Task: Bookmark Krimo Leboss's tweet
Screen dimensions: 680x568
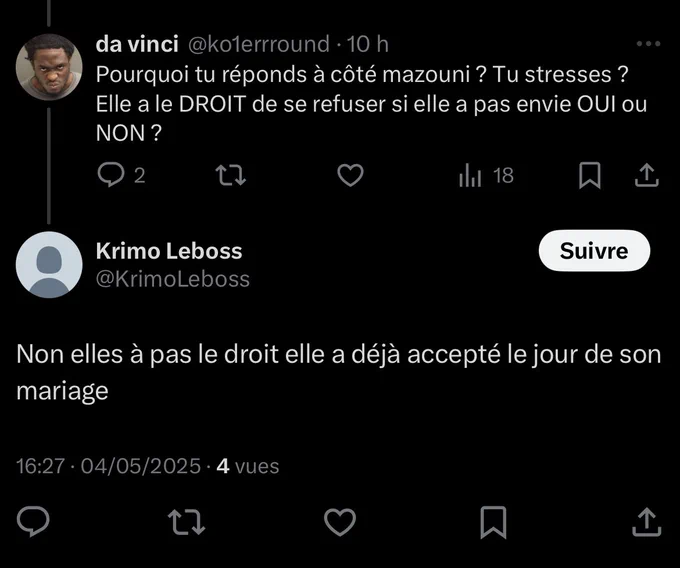Action: 494,522
